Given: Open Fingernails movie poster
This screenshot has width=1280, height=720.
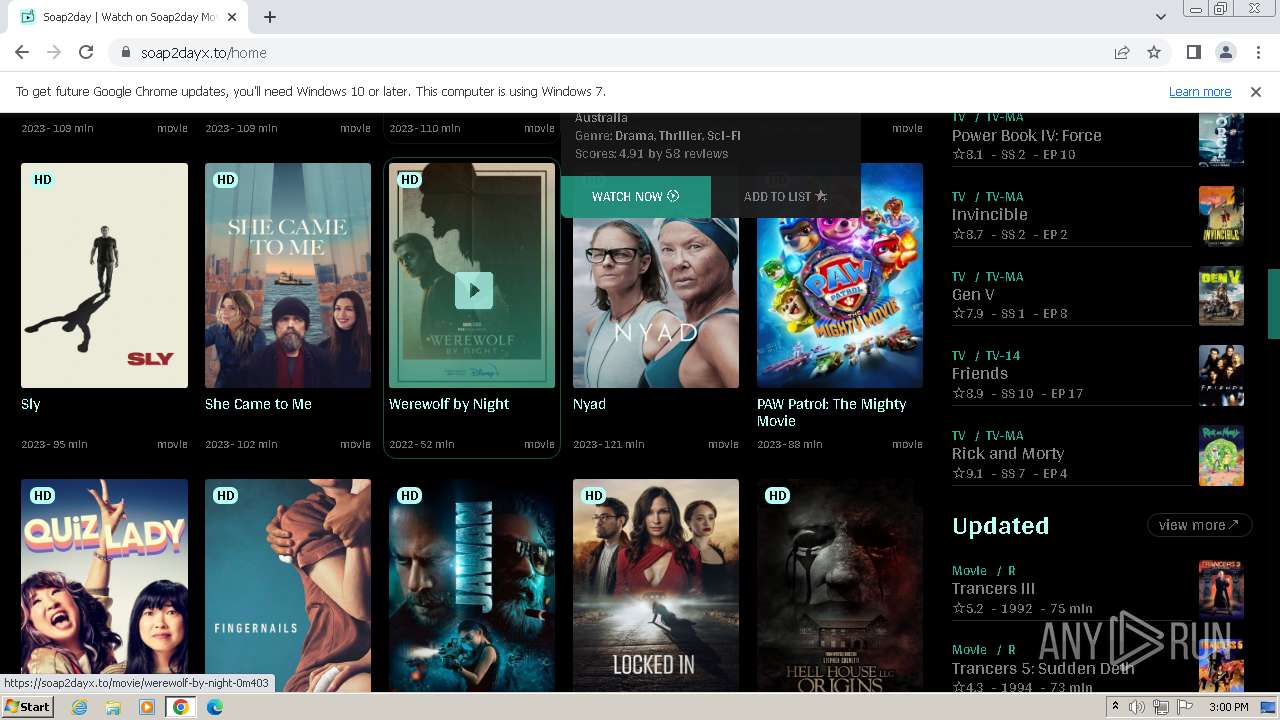Looking at the screenshot, I should (x=288, y=585).
